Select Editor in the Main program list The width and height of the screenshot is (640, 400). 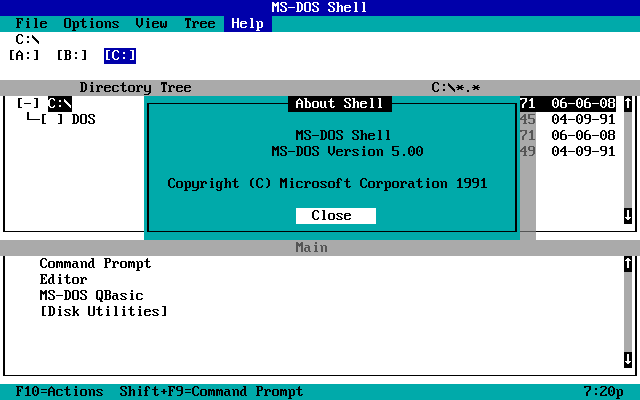tap(63, 279)
